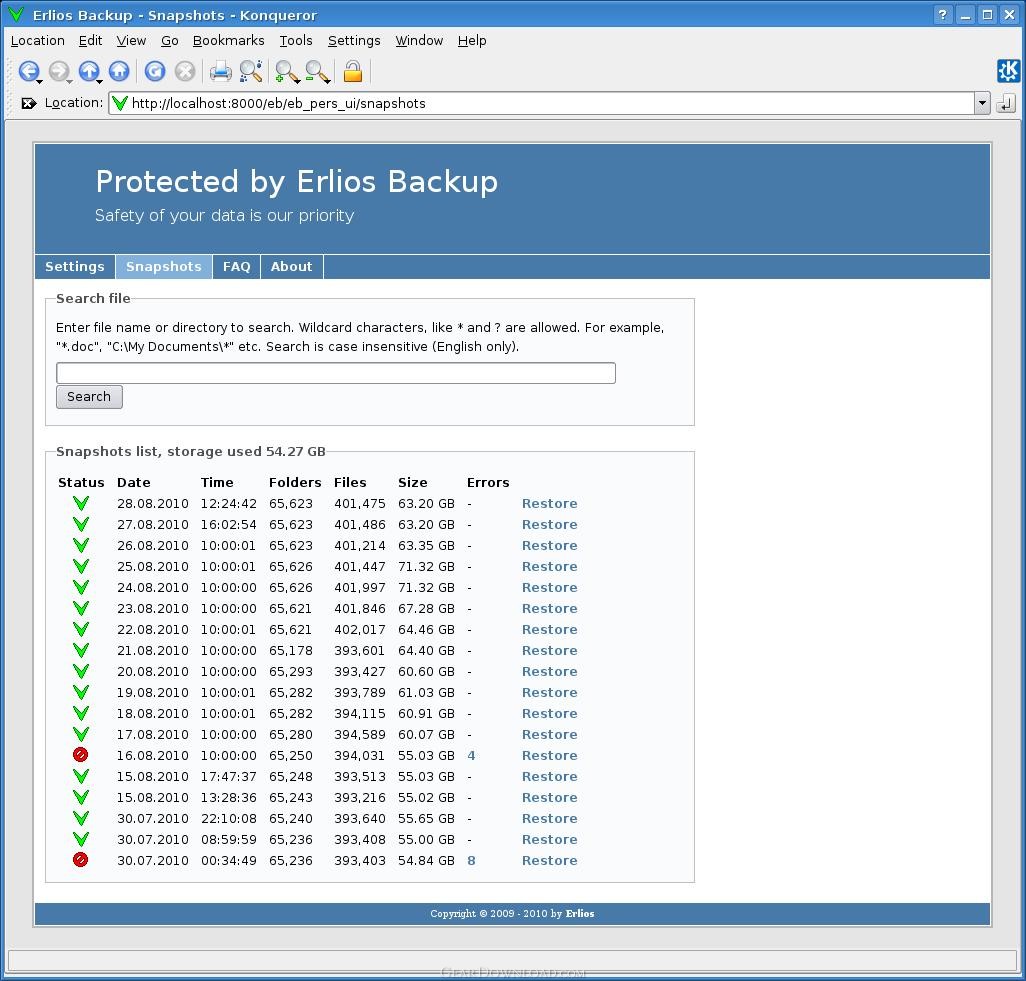The width and height of the screenshot is (1026, 981).
Task: Open the Bookmarks menu
Action: coord(228,41)
